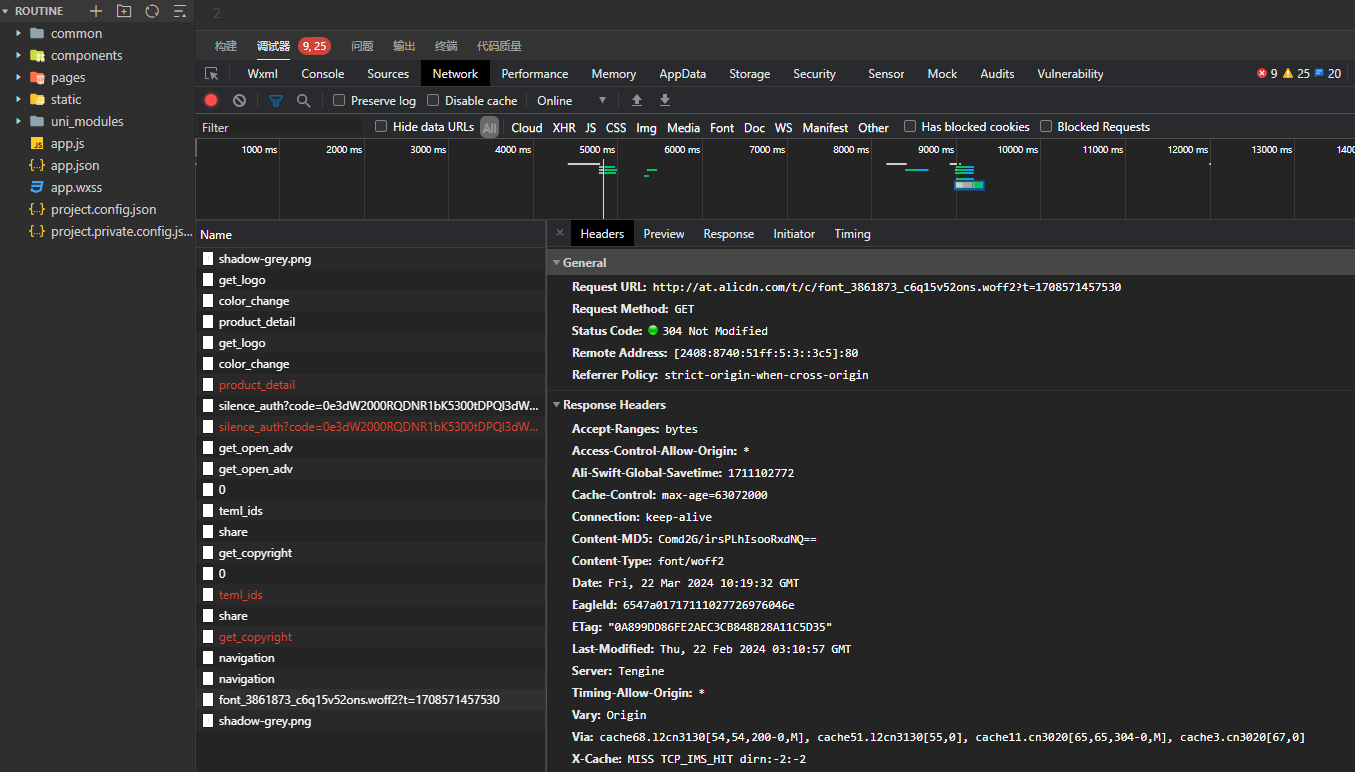The image size is (1355, 772).
Task: Click the new file plus icon
Action: (96, 11)
